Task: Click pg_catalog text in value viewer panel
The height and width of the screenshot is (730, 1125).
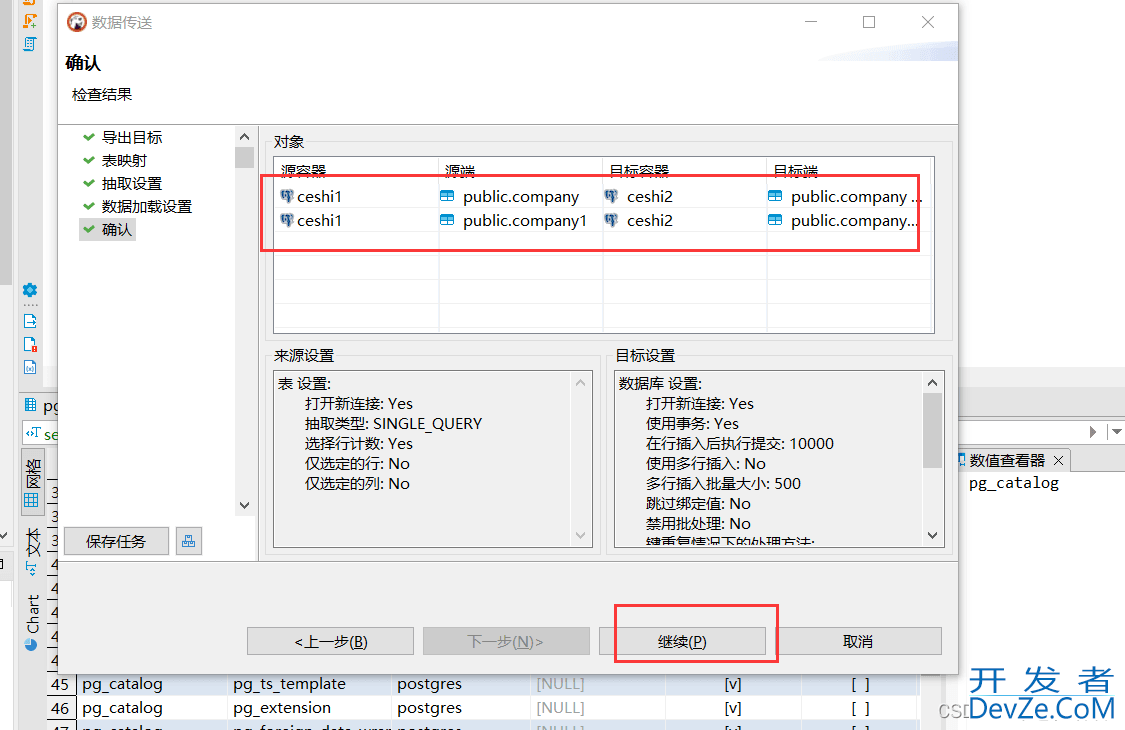Action: [x=1014, y=483]
